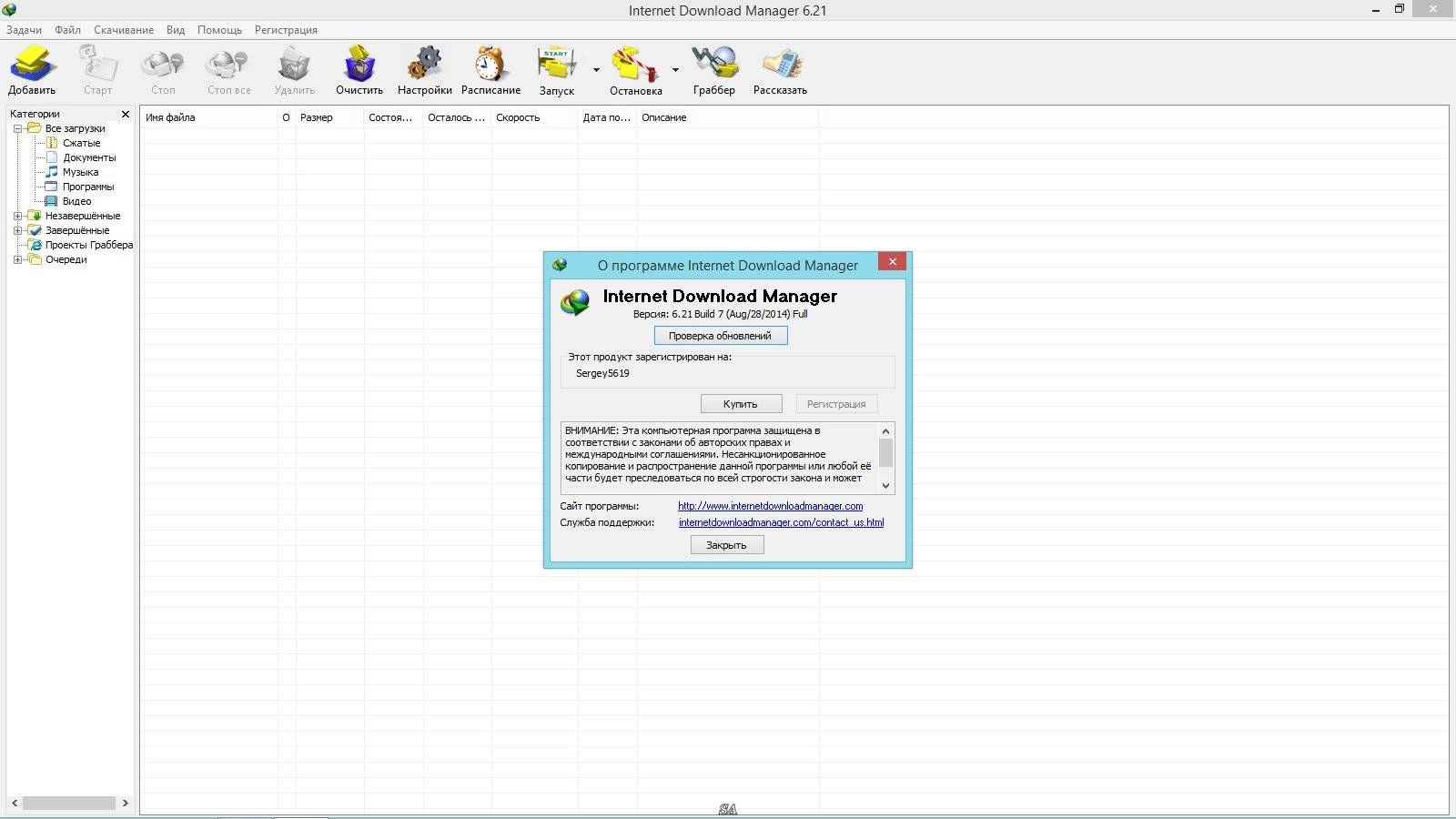Sort by Дата по... column header

[607, 117]
